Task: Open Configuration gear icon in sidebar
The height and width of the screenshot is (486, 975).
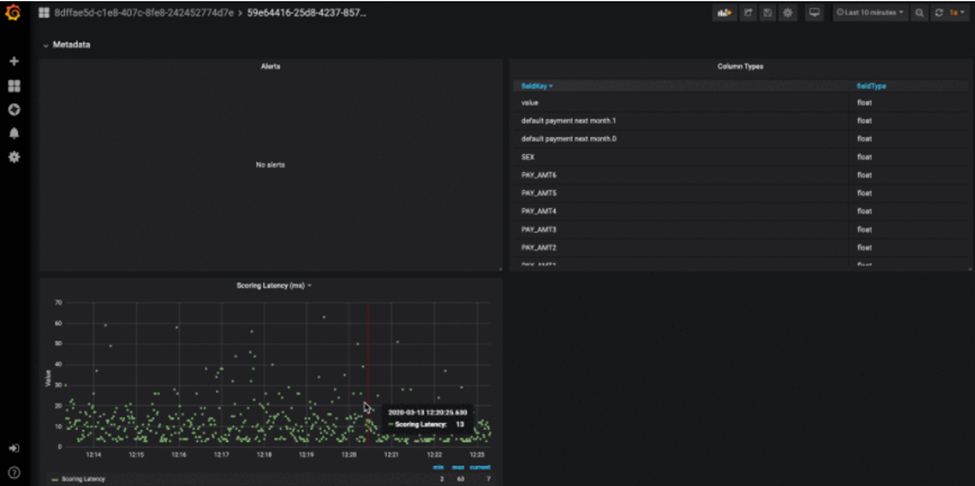Action: coord(14,157)
